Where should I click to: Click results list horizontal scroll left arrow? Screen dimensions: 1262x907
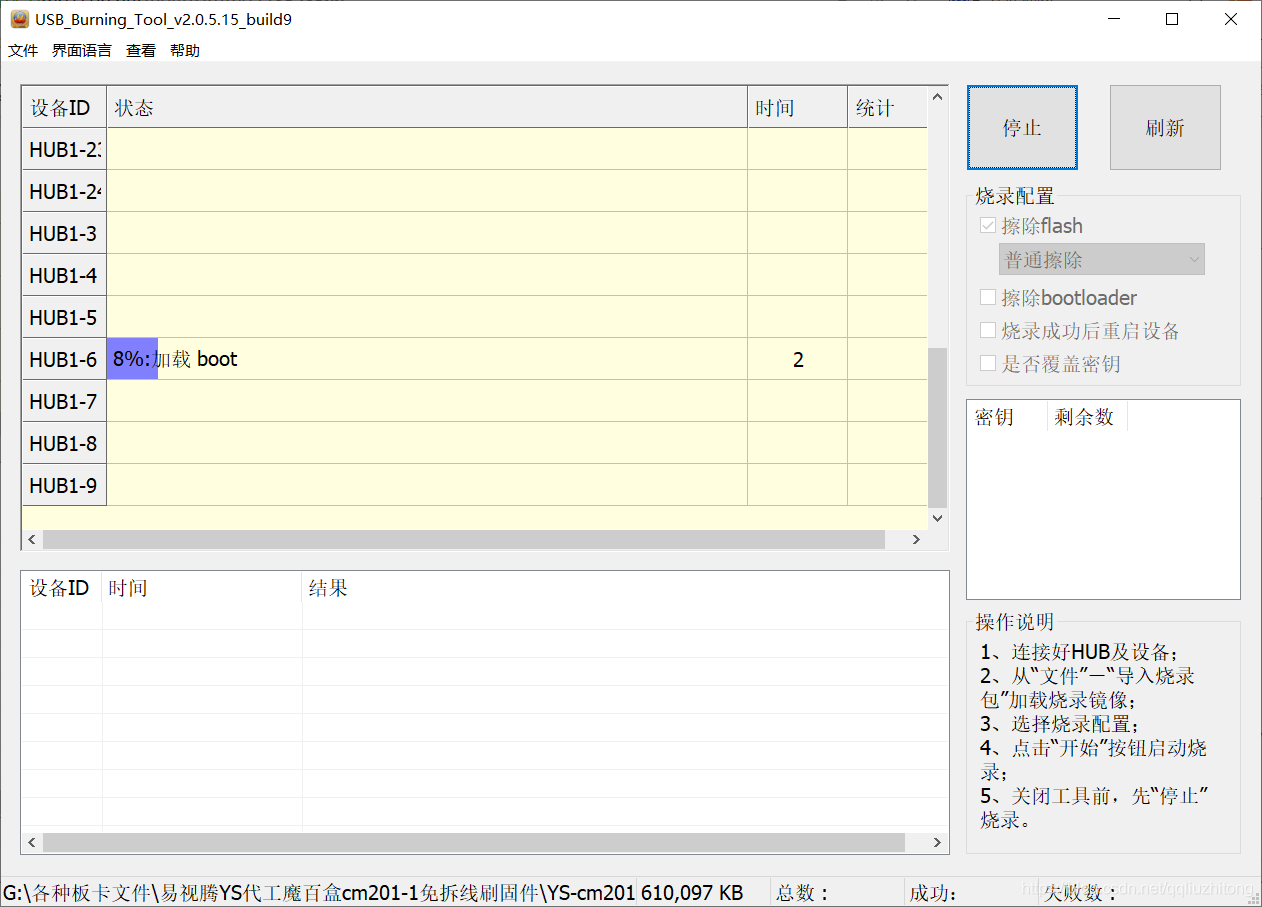(32, 843)
